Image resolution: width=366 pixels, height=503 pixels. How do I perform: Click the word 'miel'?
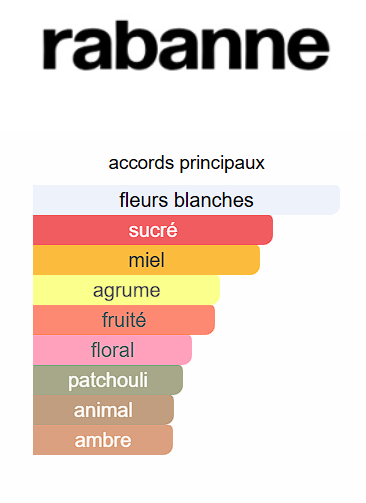pyautogui.click(x=147, y=260)
